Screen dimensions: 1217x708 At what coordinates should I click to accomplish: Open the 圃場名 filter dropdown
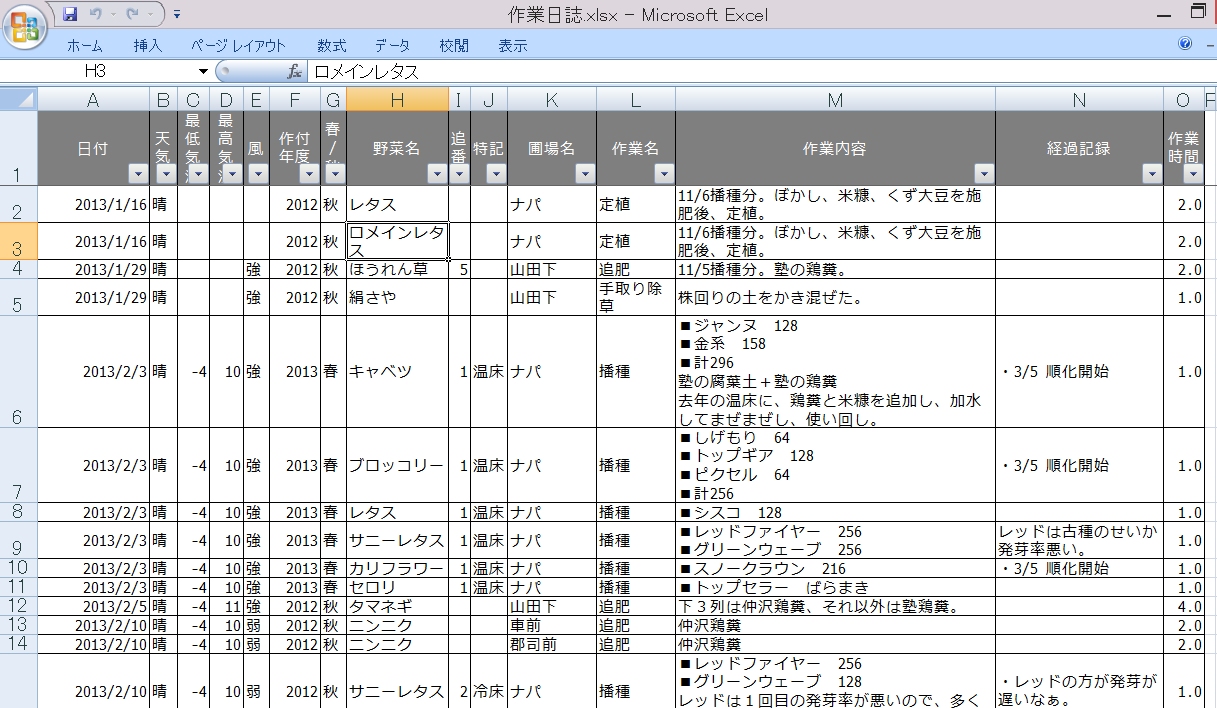(x=585, y=173)
